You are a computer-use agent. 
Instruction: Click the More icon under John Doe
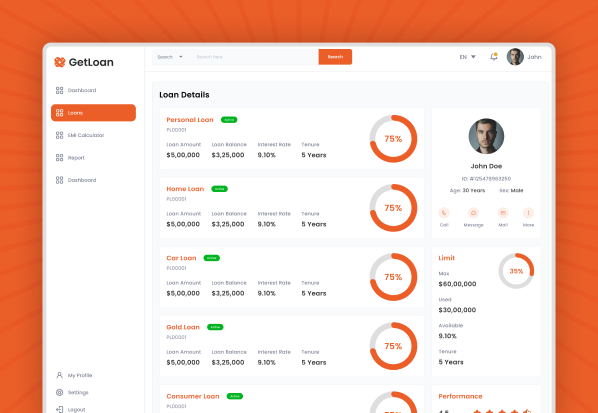[528, 213]
